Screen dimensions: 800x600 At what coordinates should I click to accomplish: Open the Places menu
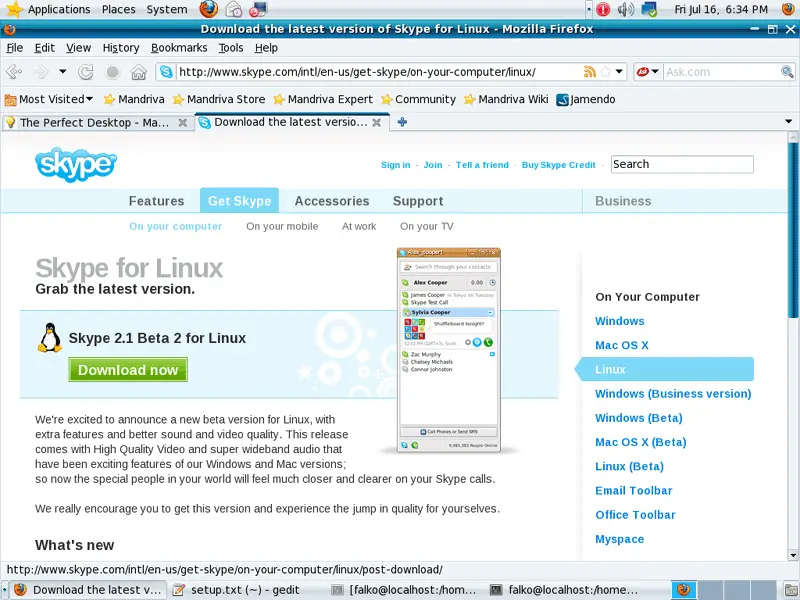coord(118,9)
